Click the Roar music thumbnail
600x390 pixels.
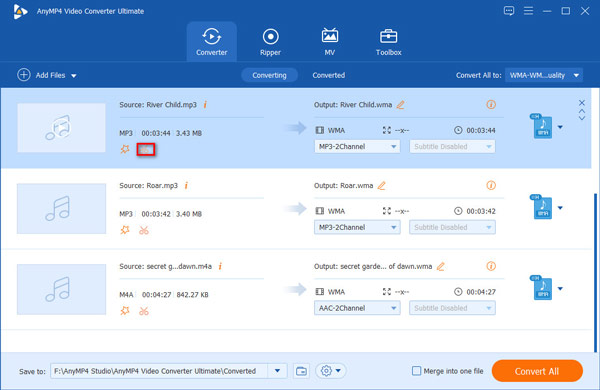click(x=61, y=209)
